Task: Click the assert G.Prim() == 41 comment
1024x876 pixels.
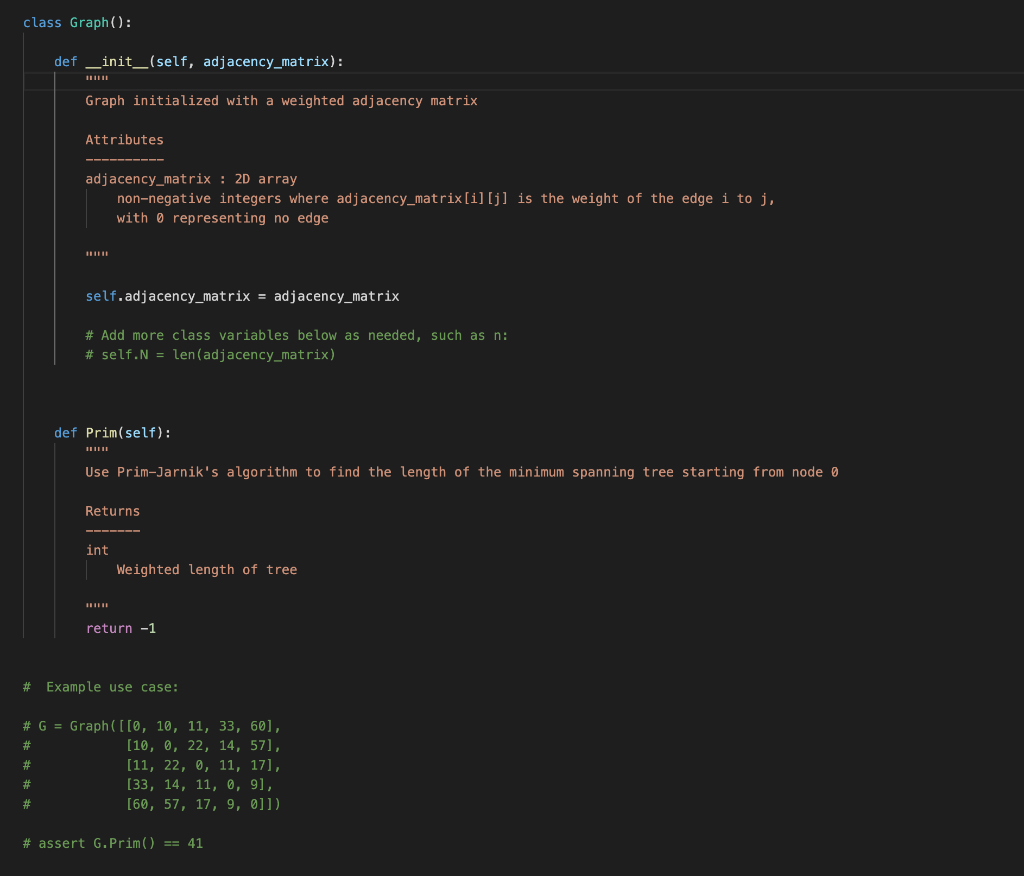Action: click(113, 842)
